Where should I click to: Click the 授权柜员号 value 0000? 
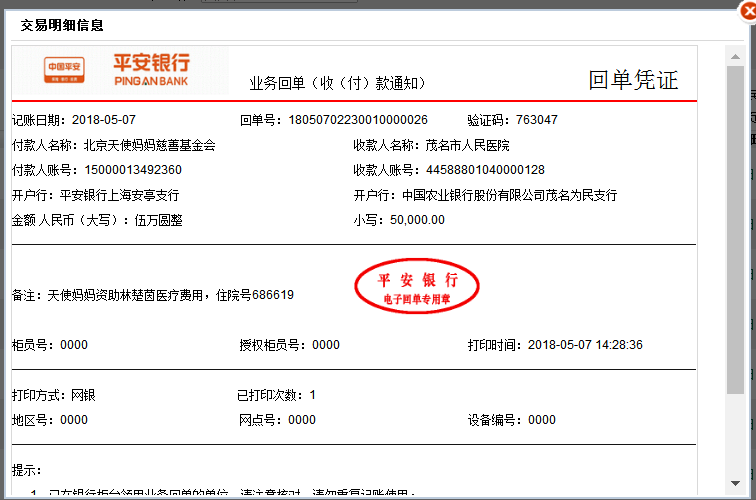pos(326,345)
